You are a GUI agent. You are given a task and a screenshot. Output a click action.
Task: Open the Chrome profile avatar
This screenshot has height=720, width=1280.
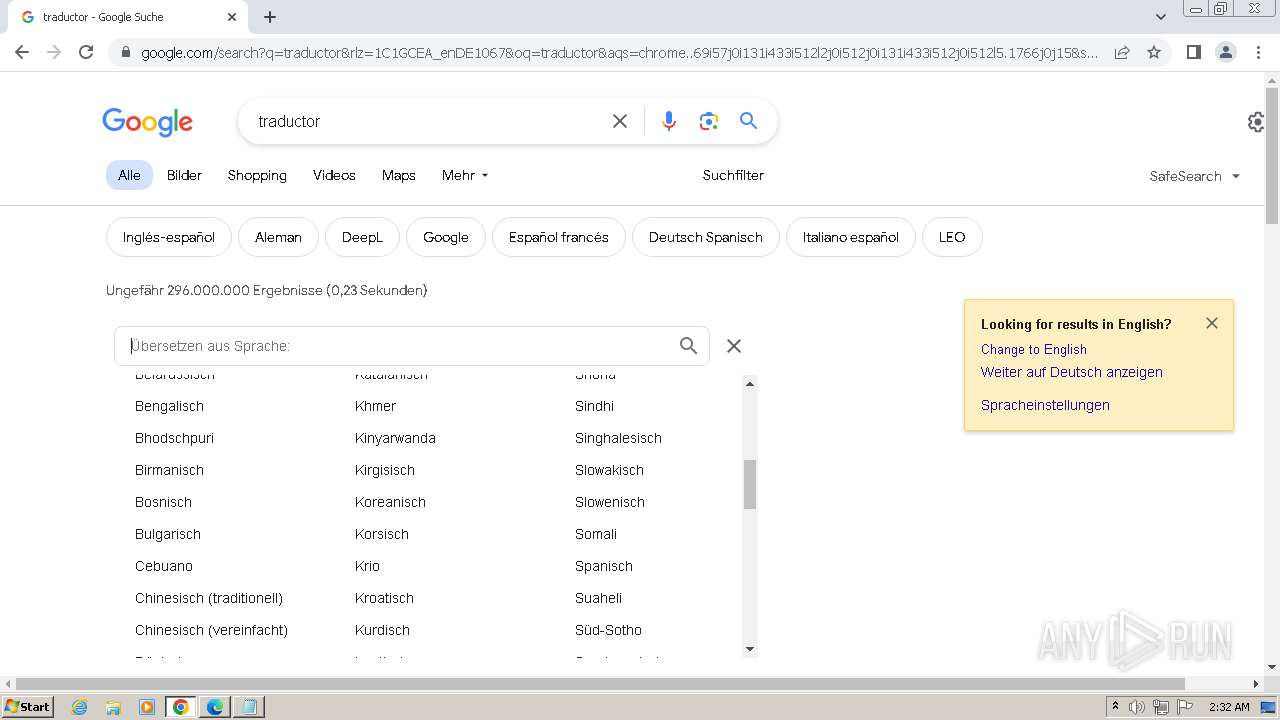[x=1225, y=52]
